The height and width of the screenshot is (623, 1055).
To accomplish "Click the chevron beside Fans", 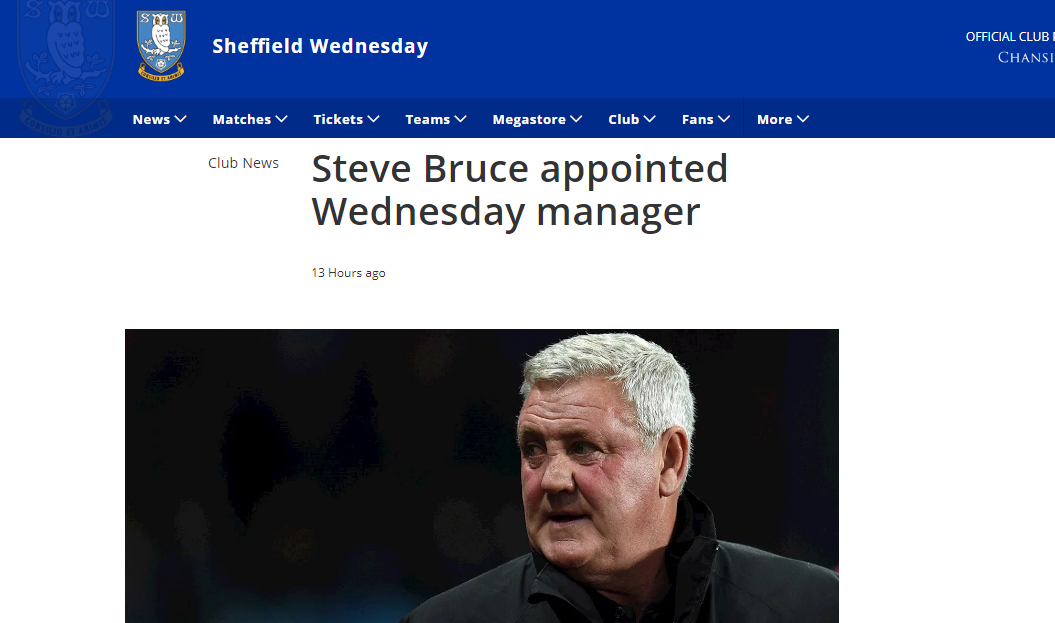I will point(724,119).
